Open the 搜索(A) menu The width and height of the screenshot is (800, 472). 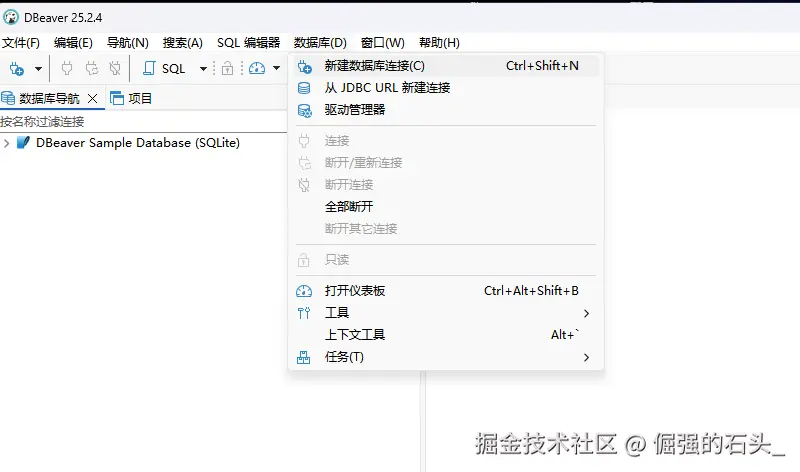[x=183, y=42]
